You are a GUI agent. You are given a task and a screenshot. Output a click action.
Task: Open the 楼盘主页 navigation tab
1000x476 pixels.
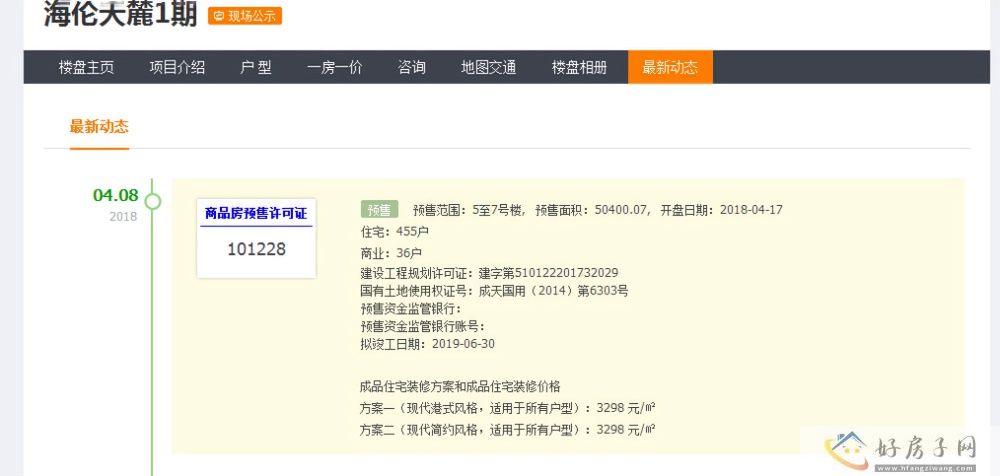86,68
